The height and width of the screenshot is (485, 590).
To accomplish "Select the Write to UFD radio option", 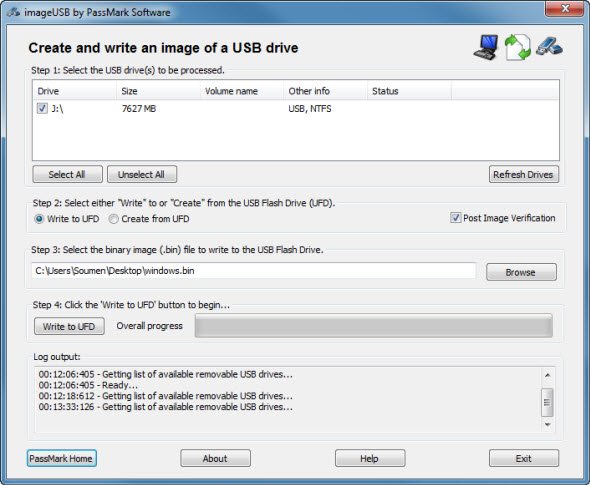I will pyautogui.click(x=39, y=219).
